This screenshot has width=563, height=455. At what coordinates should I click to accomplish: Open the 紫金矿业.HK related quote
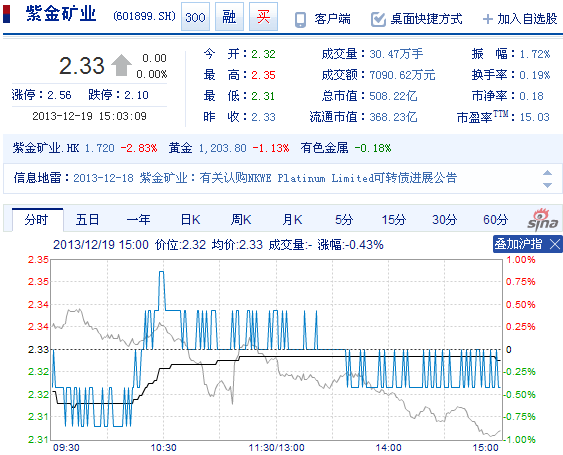click(46, 148)
